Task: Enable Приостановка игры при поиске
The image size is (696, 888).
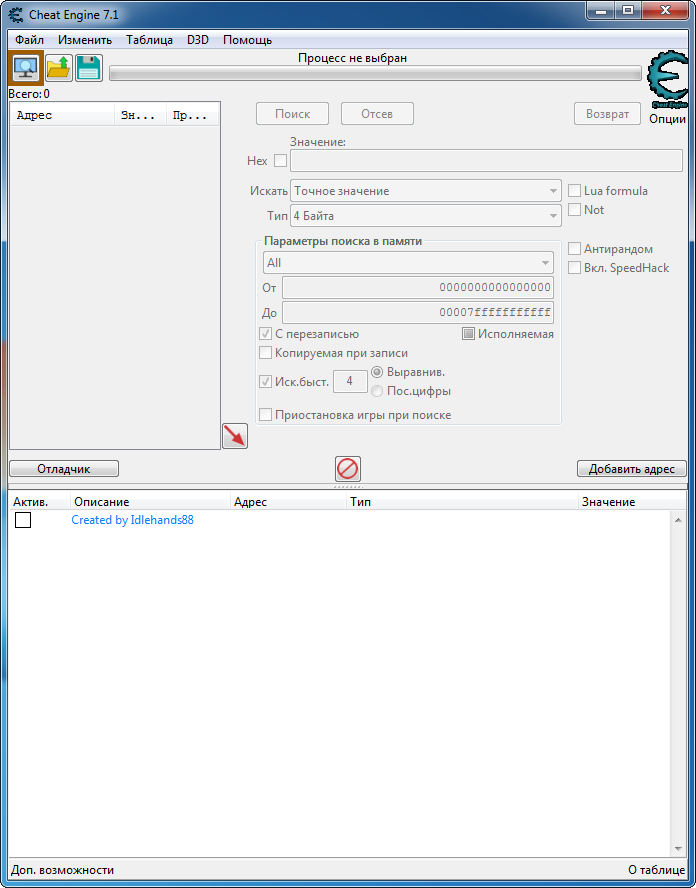Action: tap(265, 415)
